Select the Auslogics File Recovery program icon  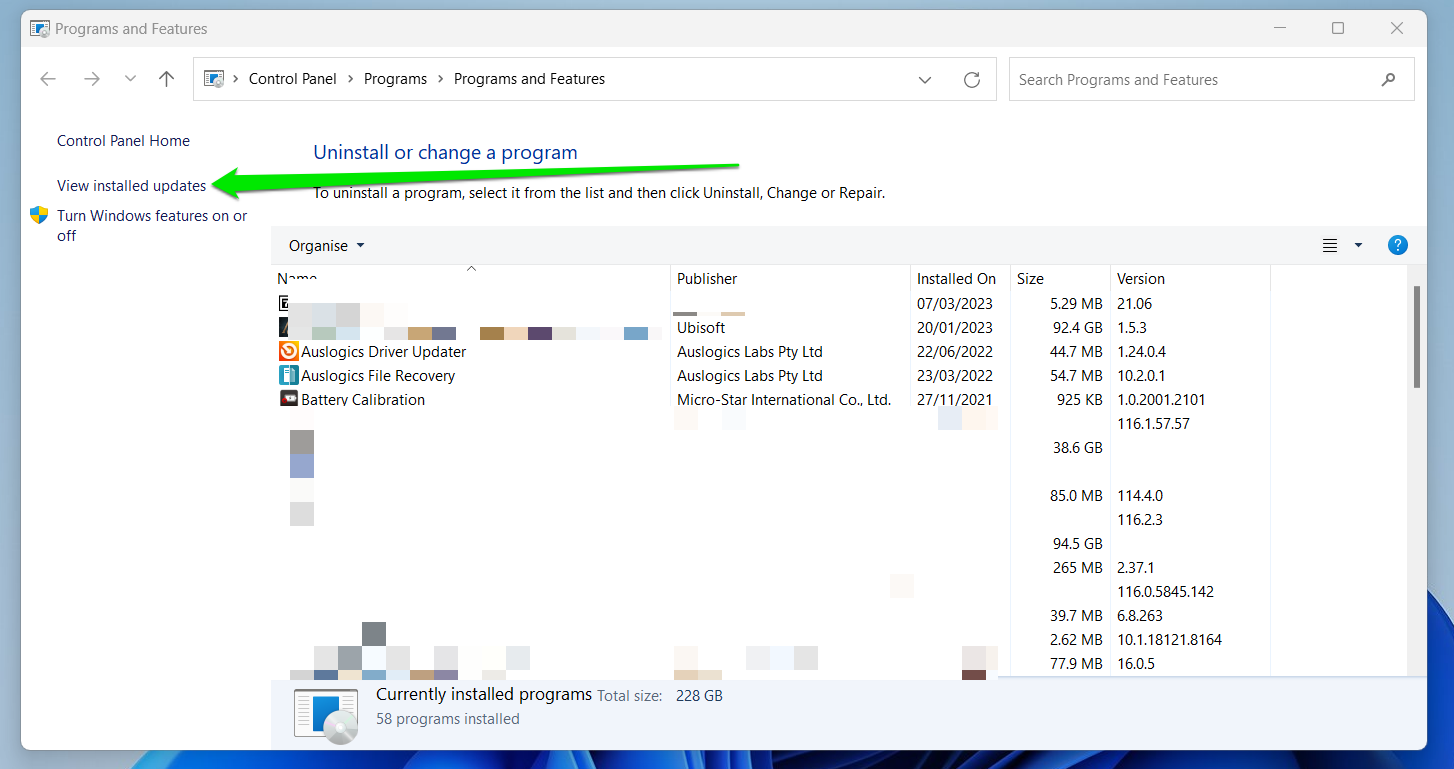288,375
